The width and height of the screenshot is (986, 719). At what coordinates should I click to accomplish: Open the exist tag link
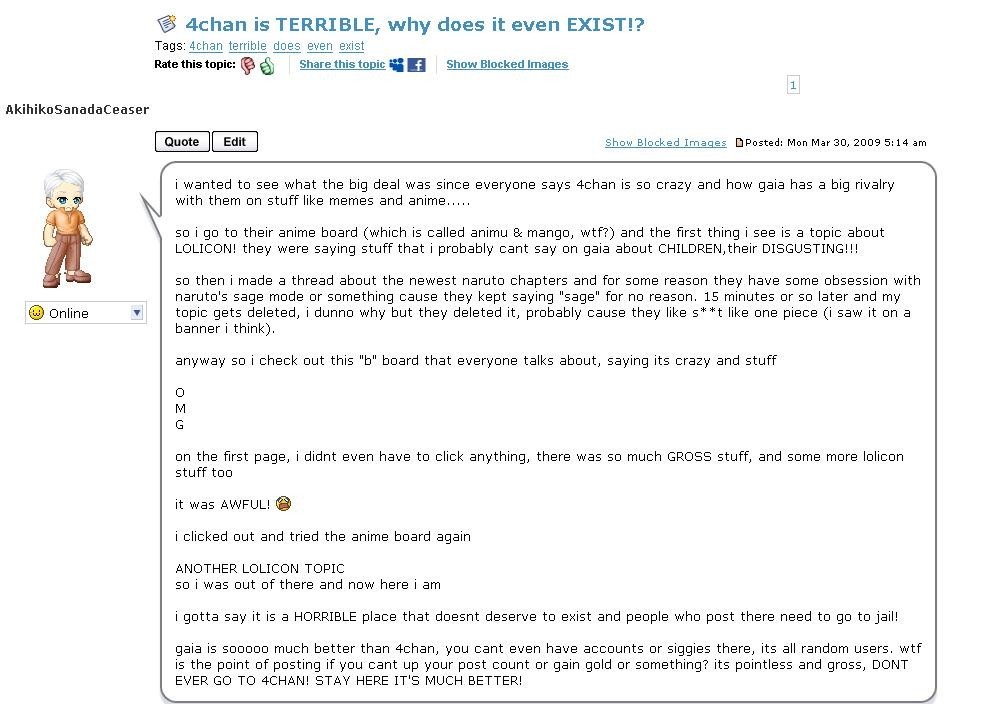[x=352, y=46]
